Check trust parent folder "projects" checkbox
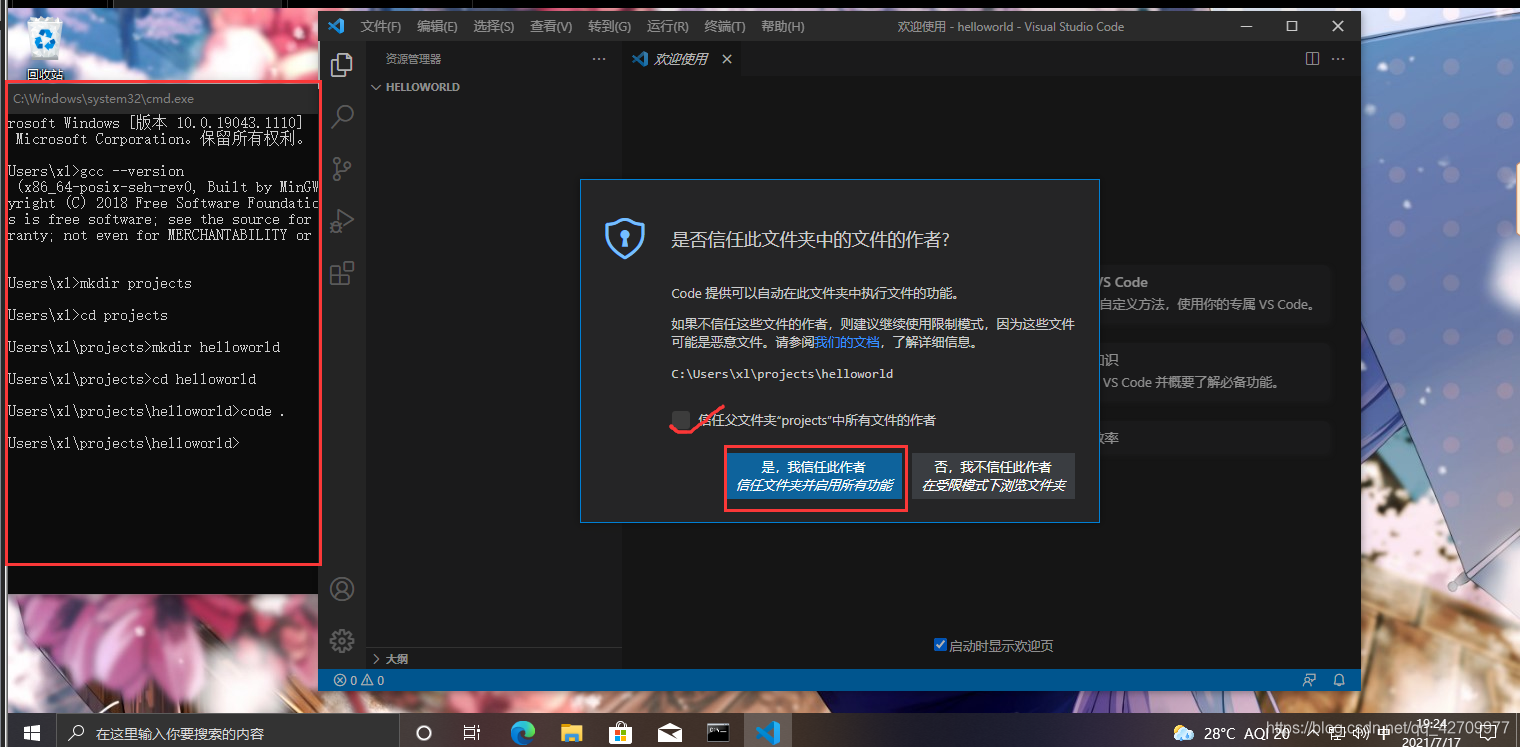 tap(681, 420)
